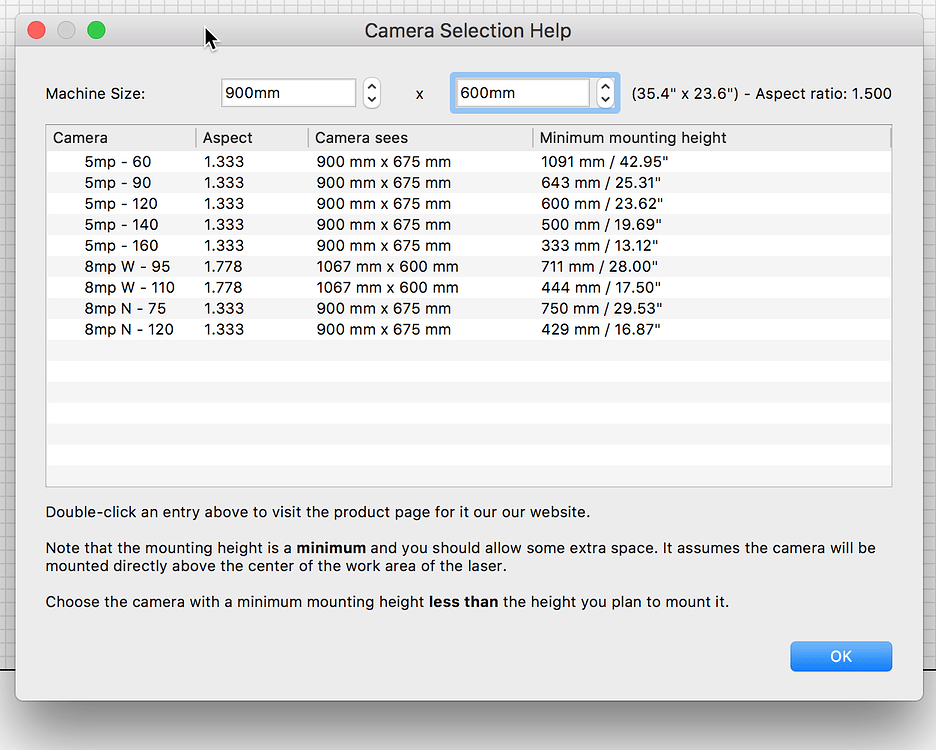
Task: Click the OK button
Action: tap(840, 656)
